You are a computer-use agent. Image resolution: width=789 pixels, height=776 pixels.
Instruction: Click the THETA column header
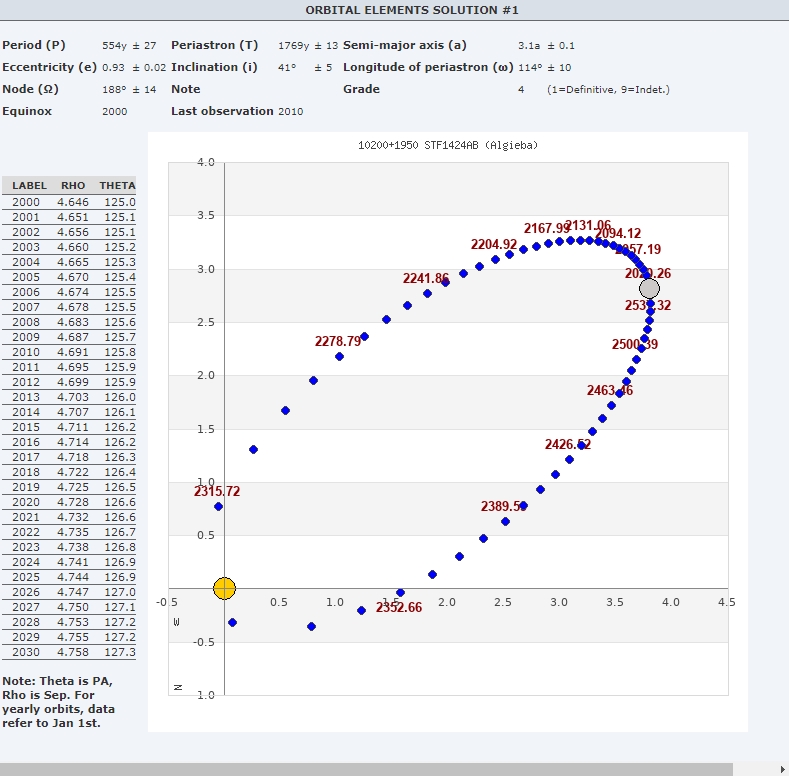coord(117,186)
